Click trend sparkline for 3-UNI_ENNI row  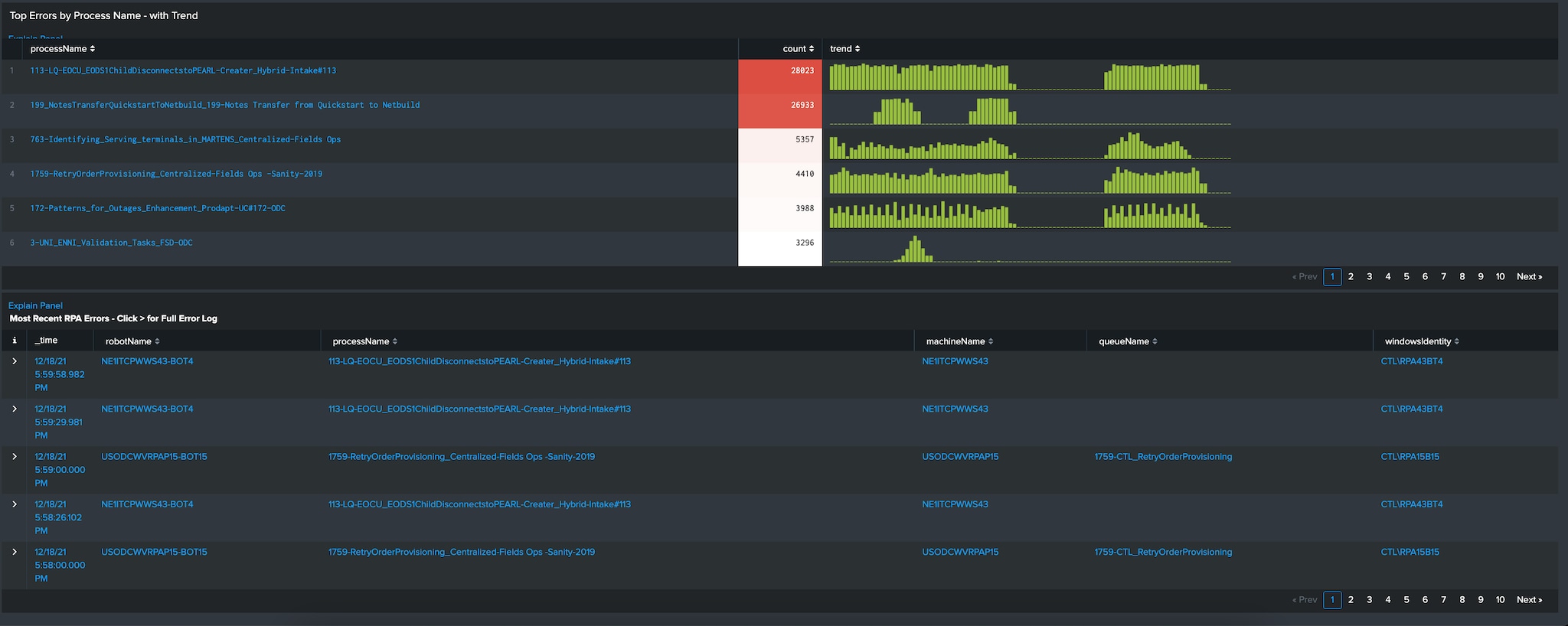tap(1031, 249)
